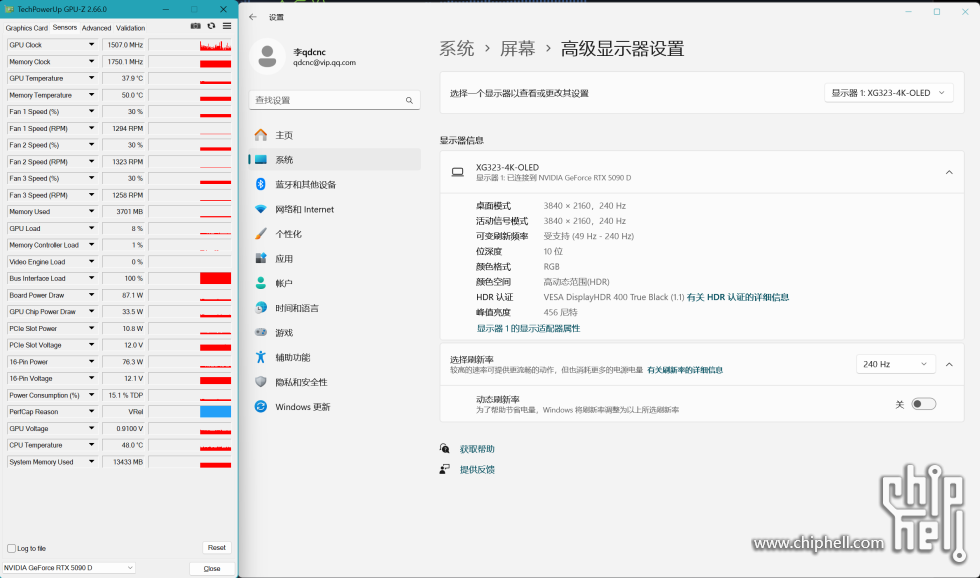Click the 屏幕 breadcrumb
This screenshot has width=980, height=578.
coord(518,49)
